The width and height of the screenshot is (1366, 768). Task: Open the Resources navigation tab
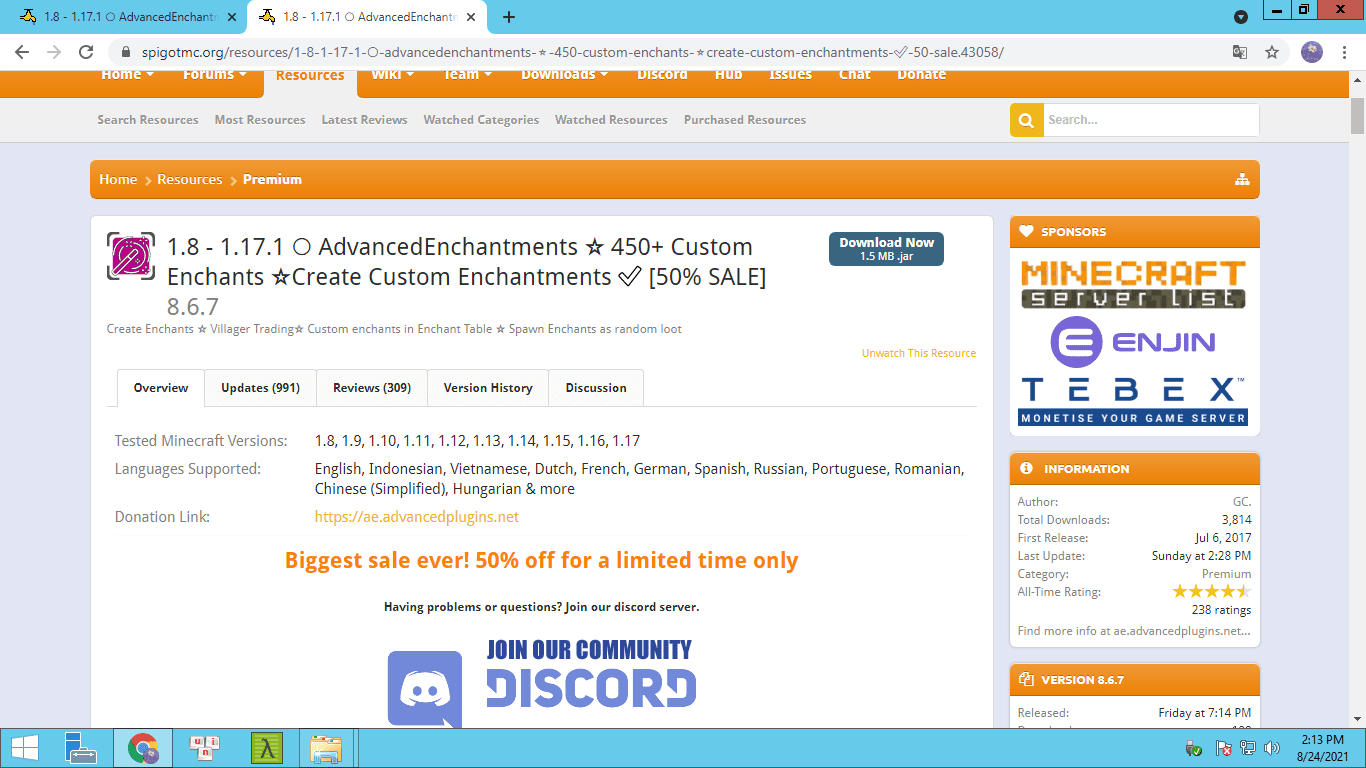point(310,76)
